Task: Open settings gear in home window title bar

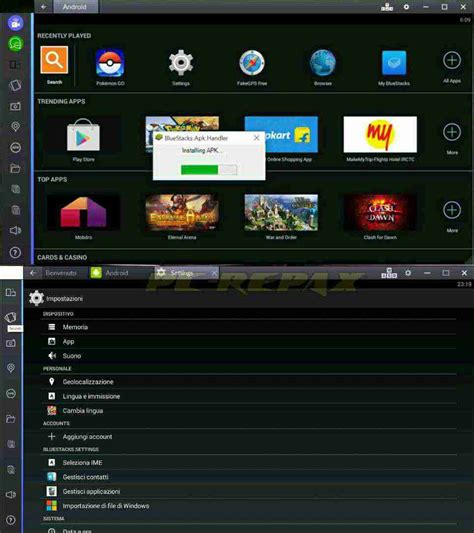Action: (x=406, y=7)
